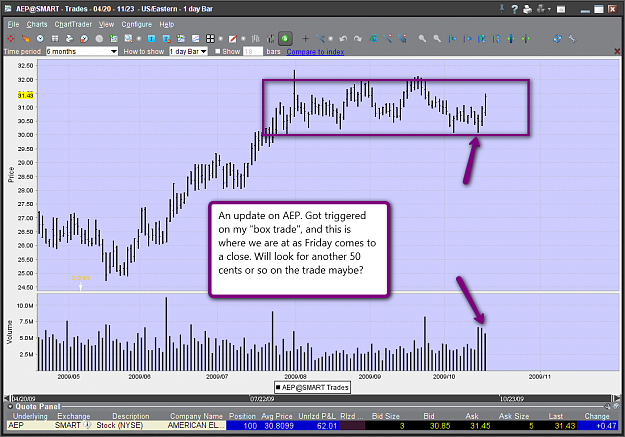Click the highlighted 31.43 price label

(26, 95)
